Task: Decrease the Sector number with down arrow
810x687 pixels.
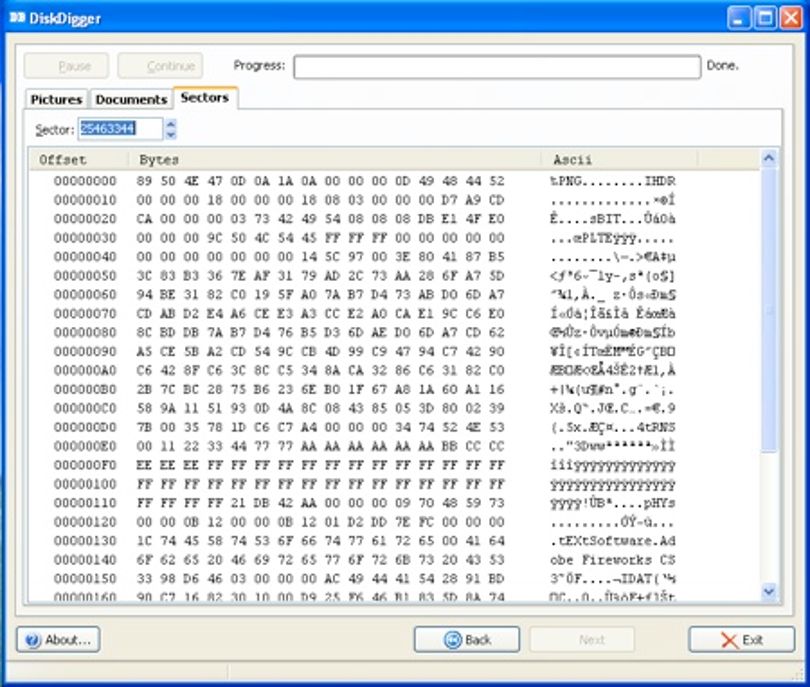Action: click(170, 134)
